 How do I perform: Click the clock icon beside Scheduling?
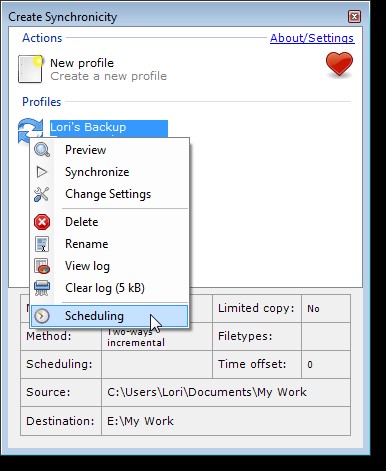(x=42, y=316)
